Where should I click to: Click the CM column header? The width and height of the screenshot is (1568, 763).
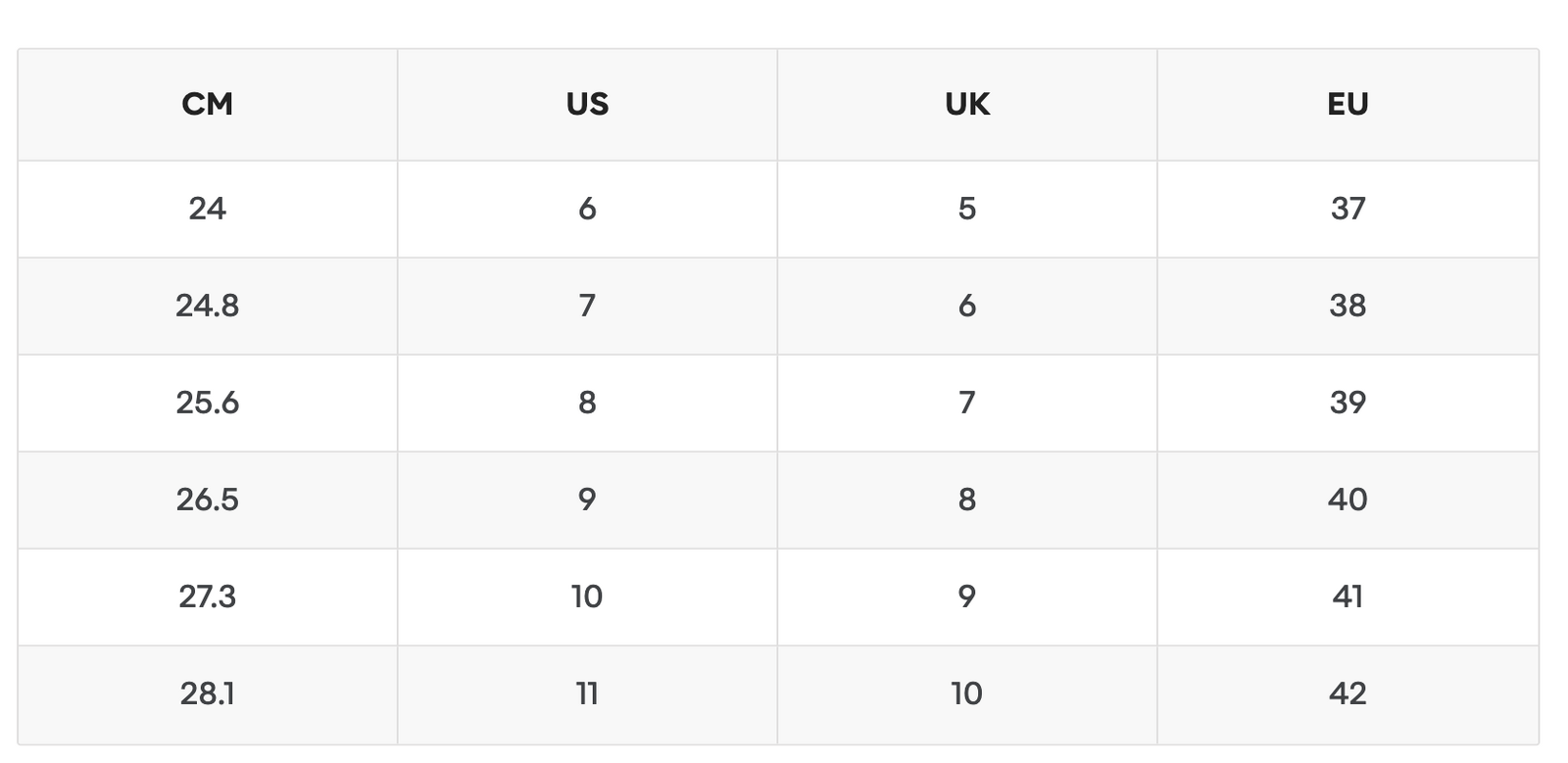(208, 104)
